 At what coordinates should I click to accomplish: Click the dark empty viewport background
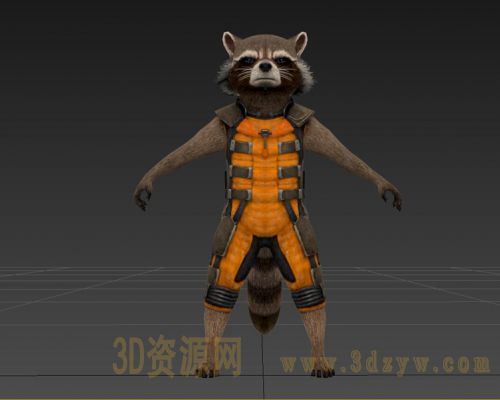[83, 100]
